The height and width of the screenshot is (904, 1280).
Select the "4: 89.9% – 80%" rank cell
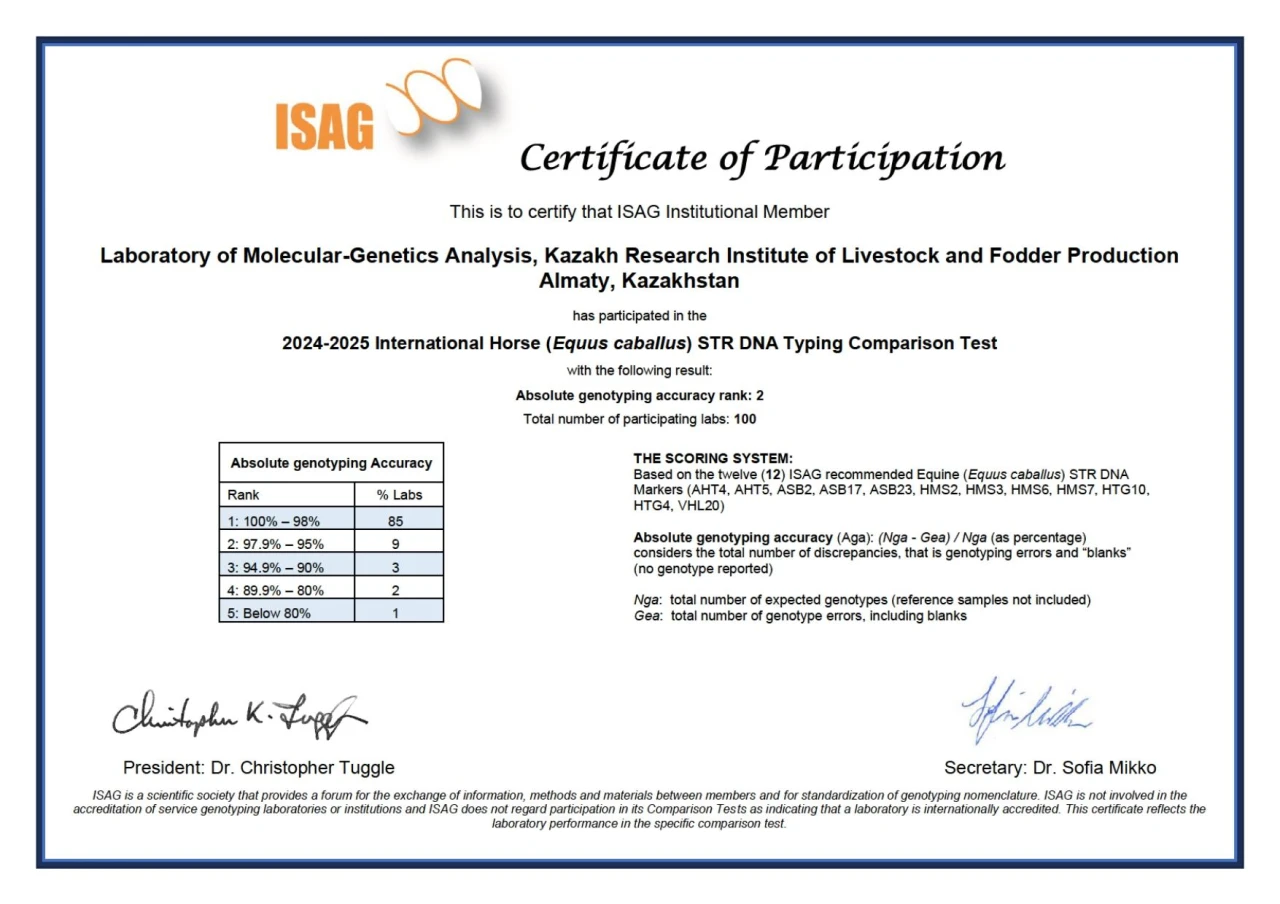(287, 588)
